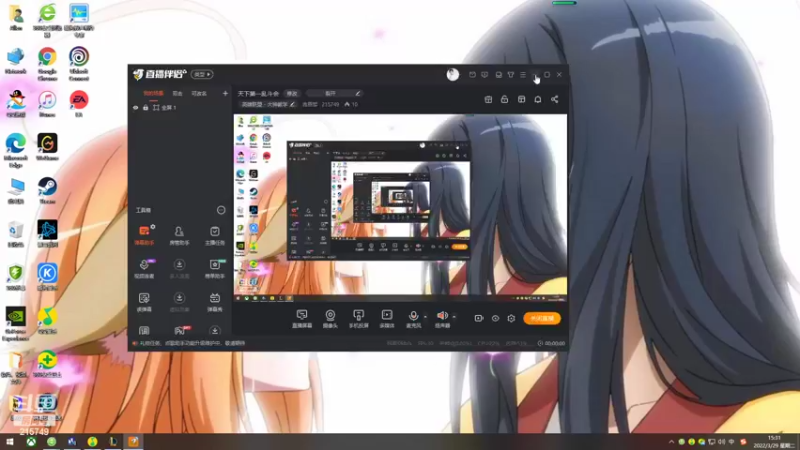Select the 全屏 1 source row
This screenshot has width=800, height=450.
pos(180,108)
